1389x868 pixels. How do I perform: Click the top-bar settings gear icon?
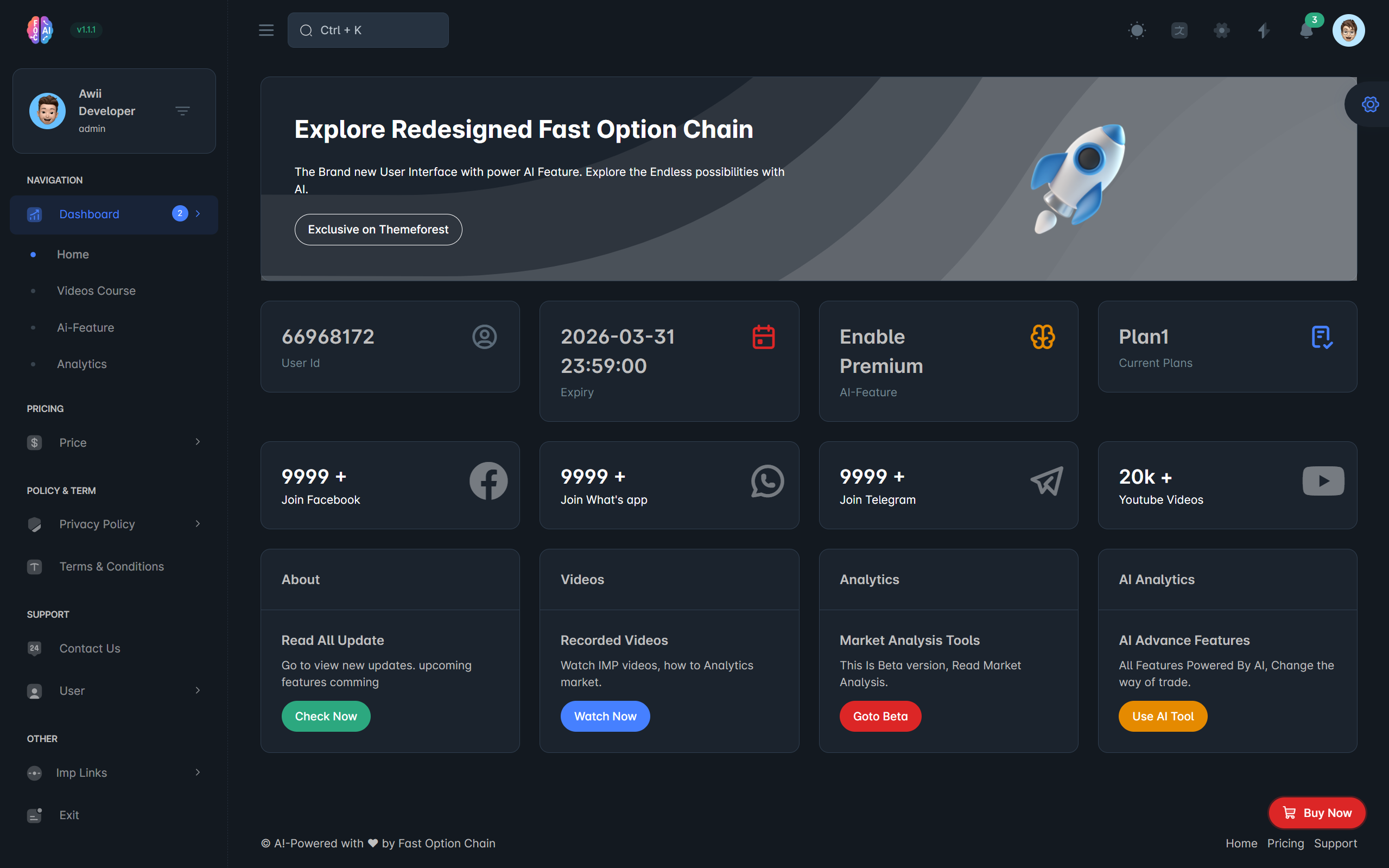(x=1221, y=30)
